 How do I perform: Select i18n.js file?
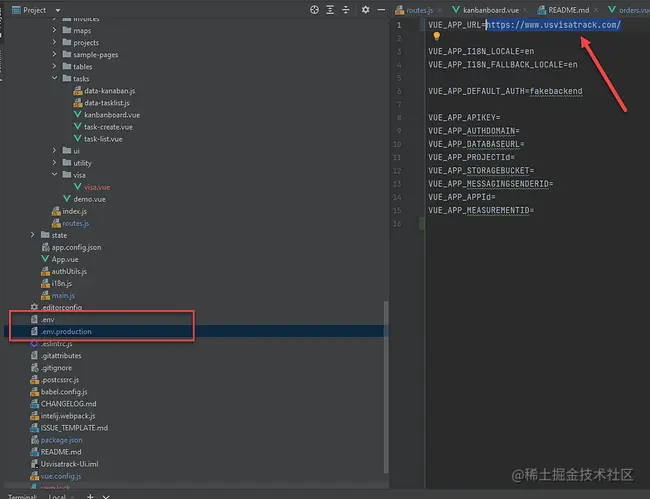pos(61,283)
